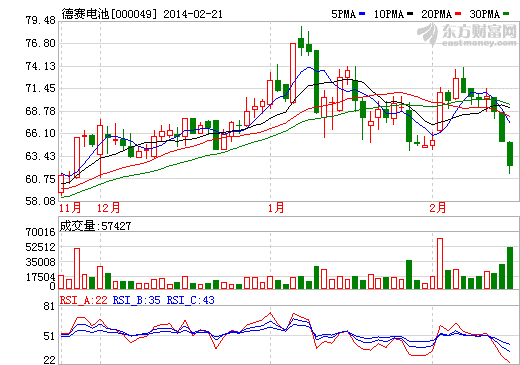Click RSI axis label 51

49,336
